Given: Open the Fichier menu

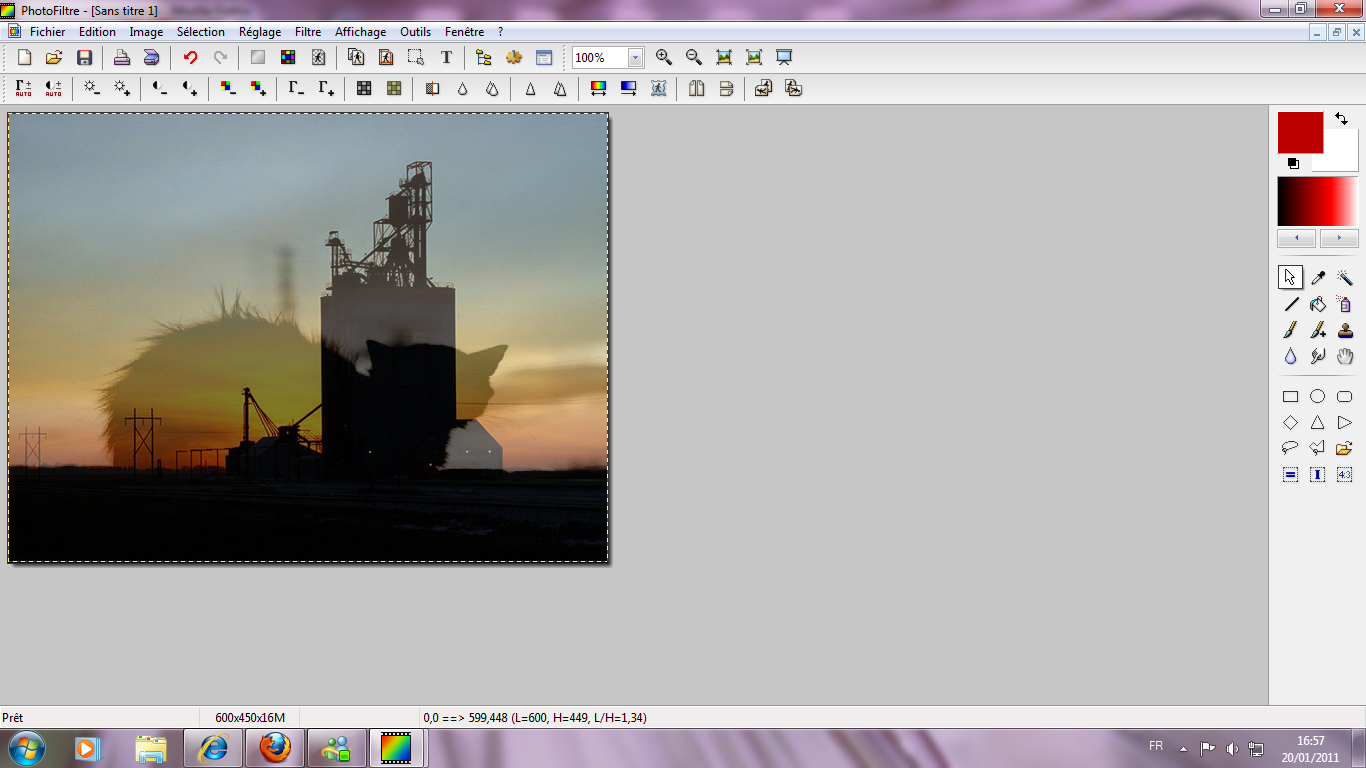Looking at the screenshot, I should coord(47,32).
